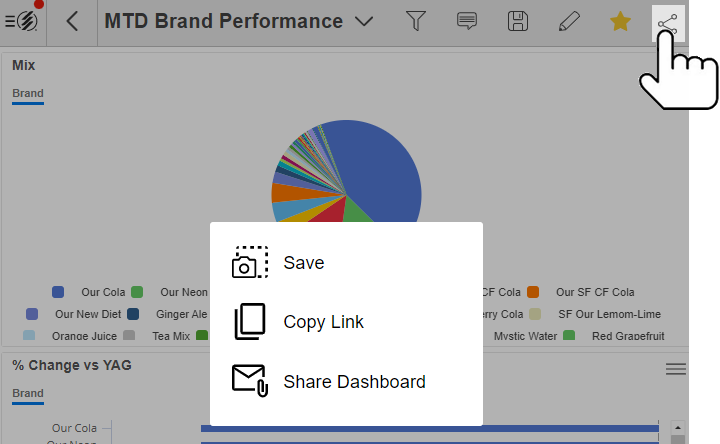
Task: Select the Brand tab under % Change vs YAG
Action: click(28, 394)
